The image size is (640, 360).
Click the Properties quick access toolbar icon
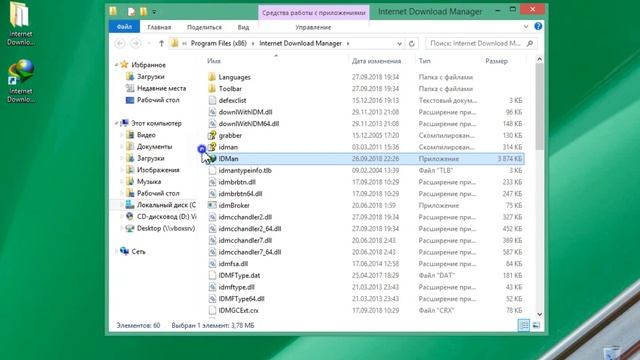point(131,12)
